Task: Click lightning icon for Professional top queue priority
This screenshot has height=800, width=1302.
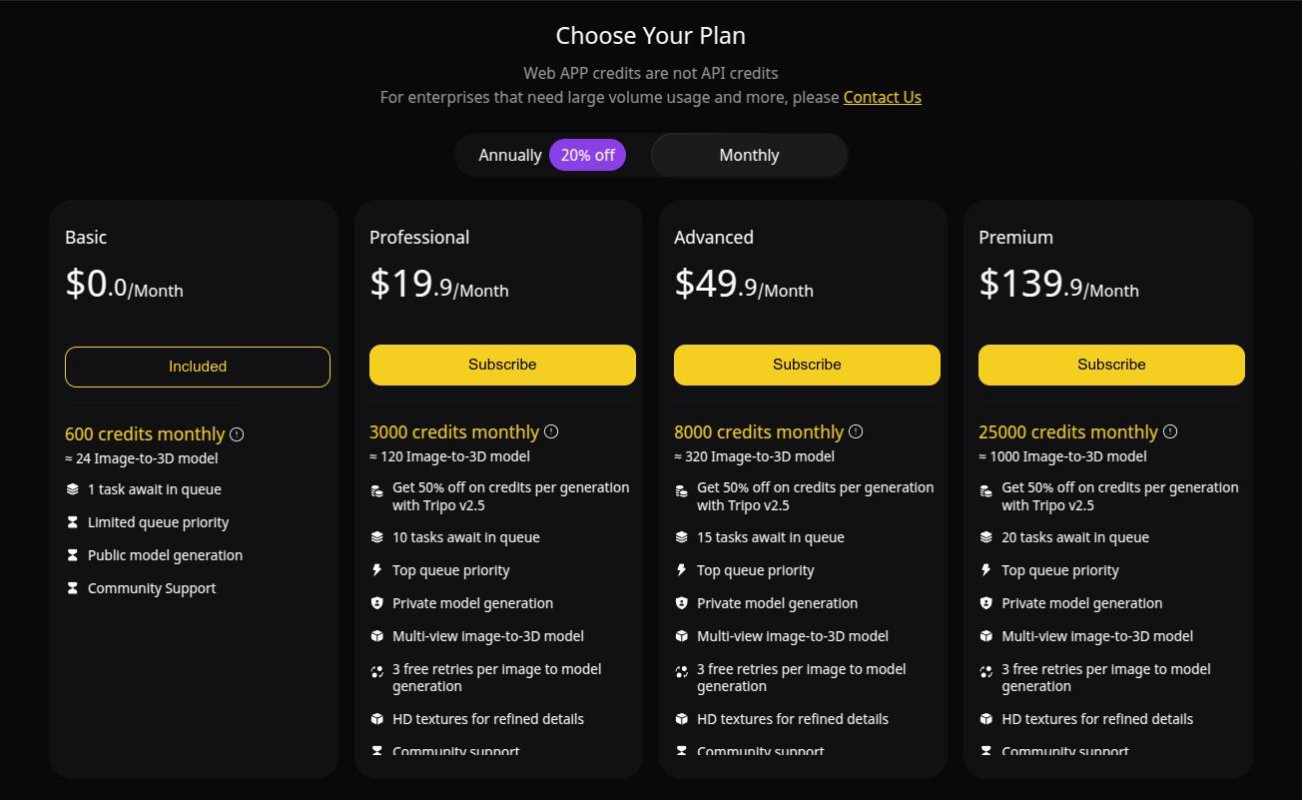Action: point(377,570)
